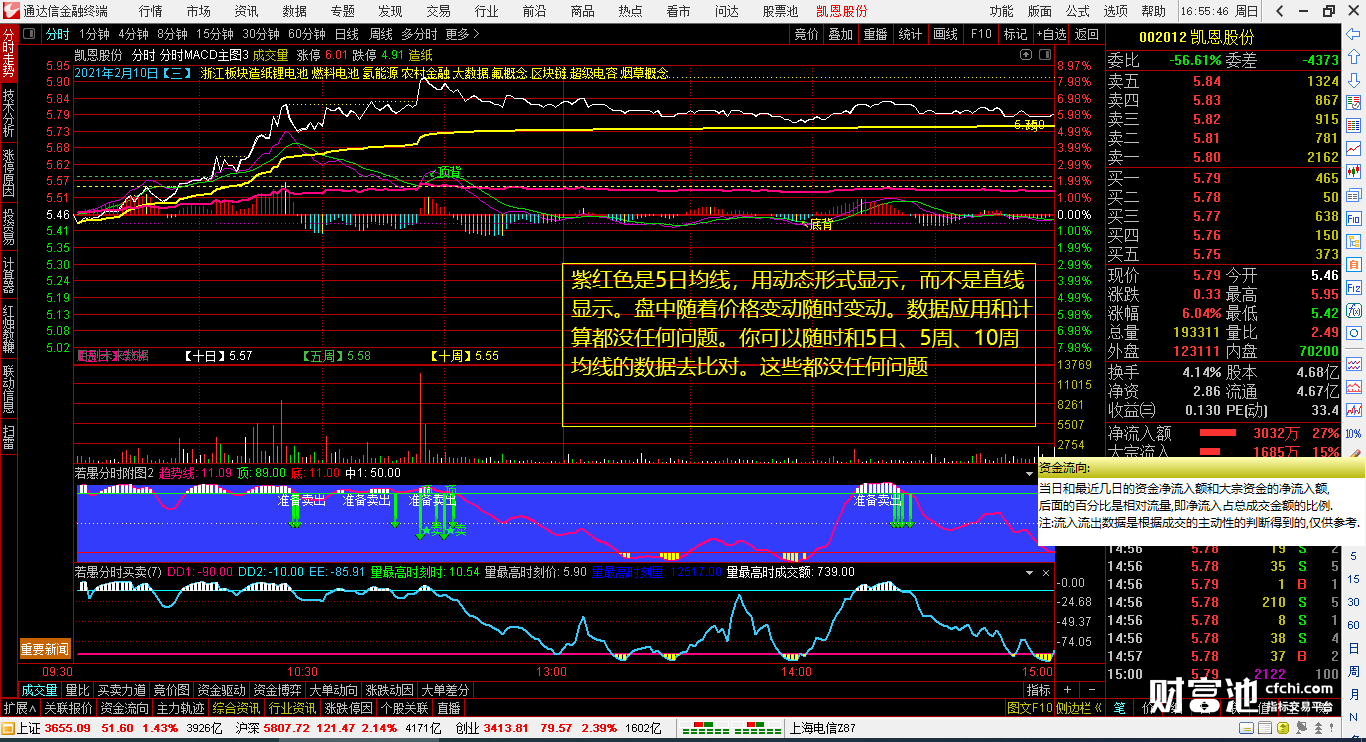Open dropdown arrow of 若愚分时买卖 panel
Viewport: 1366px width, 742px height.
pyautogui.click(x=1029, y=573)
